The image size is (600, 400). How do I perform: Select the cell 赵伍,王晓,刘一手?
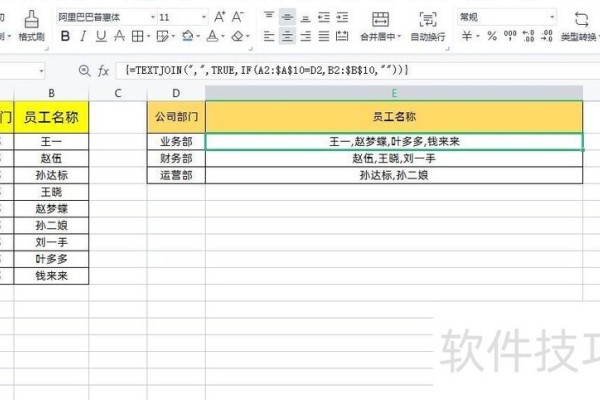394,158
